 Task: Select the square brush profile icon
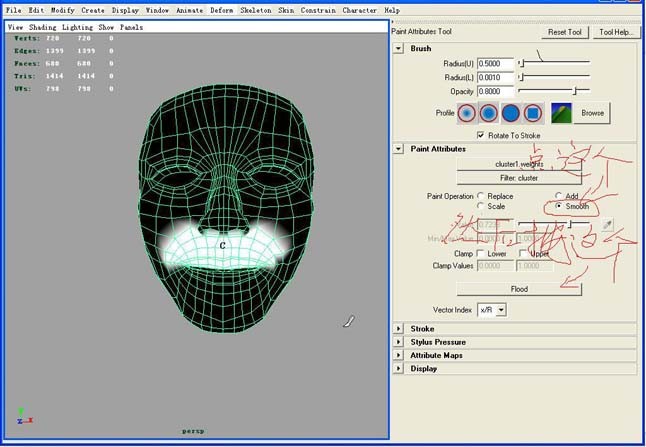532,113
